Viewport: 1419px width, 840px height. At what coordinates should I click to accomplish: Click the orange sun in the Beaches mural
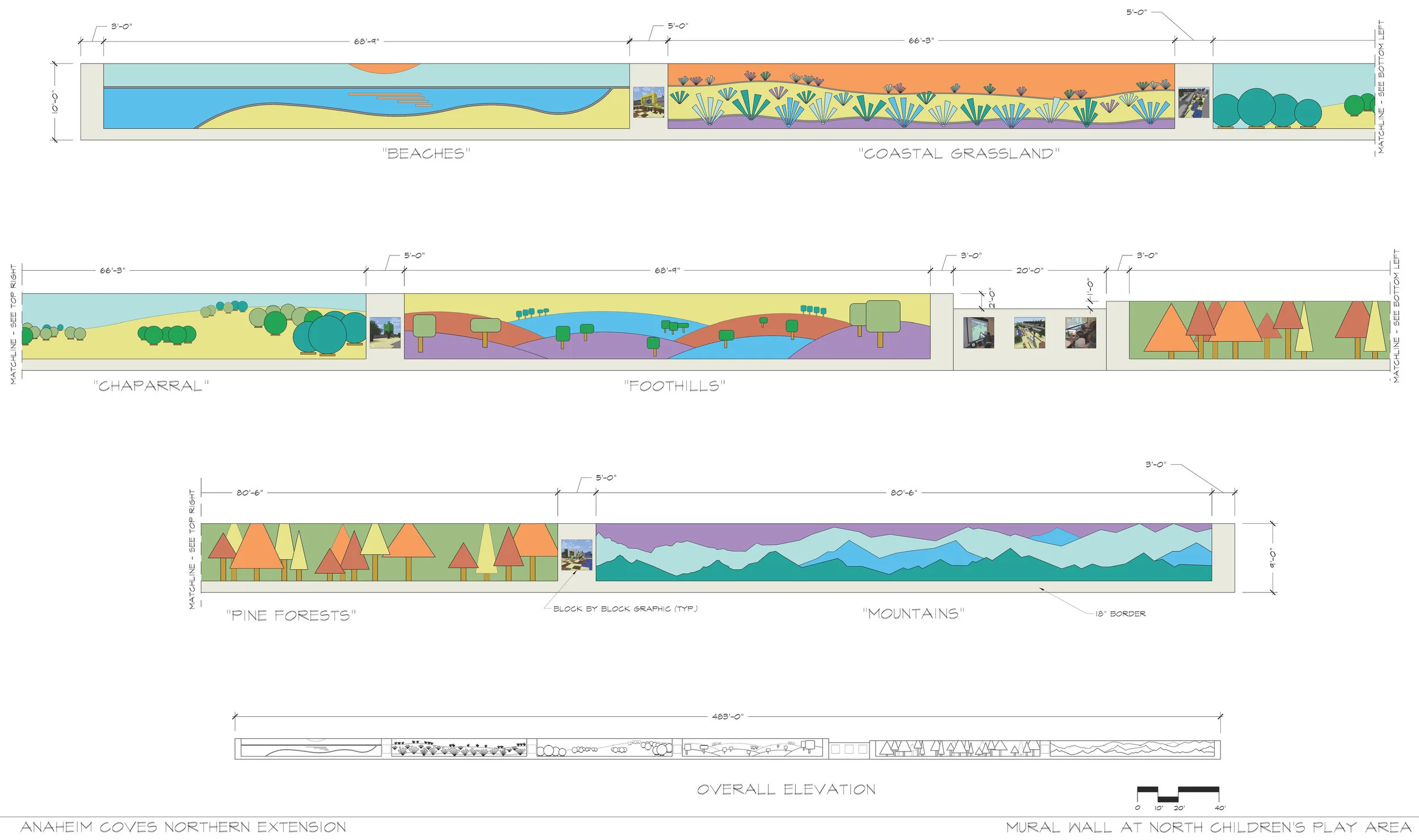[384, 68]
